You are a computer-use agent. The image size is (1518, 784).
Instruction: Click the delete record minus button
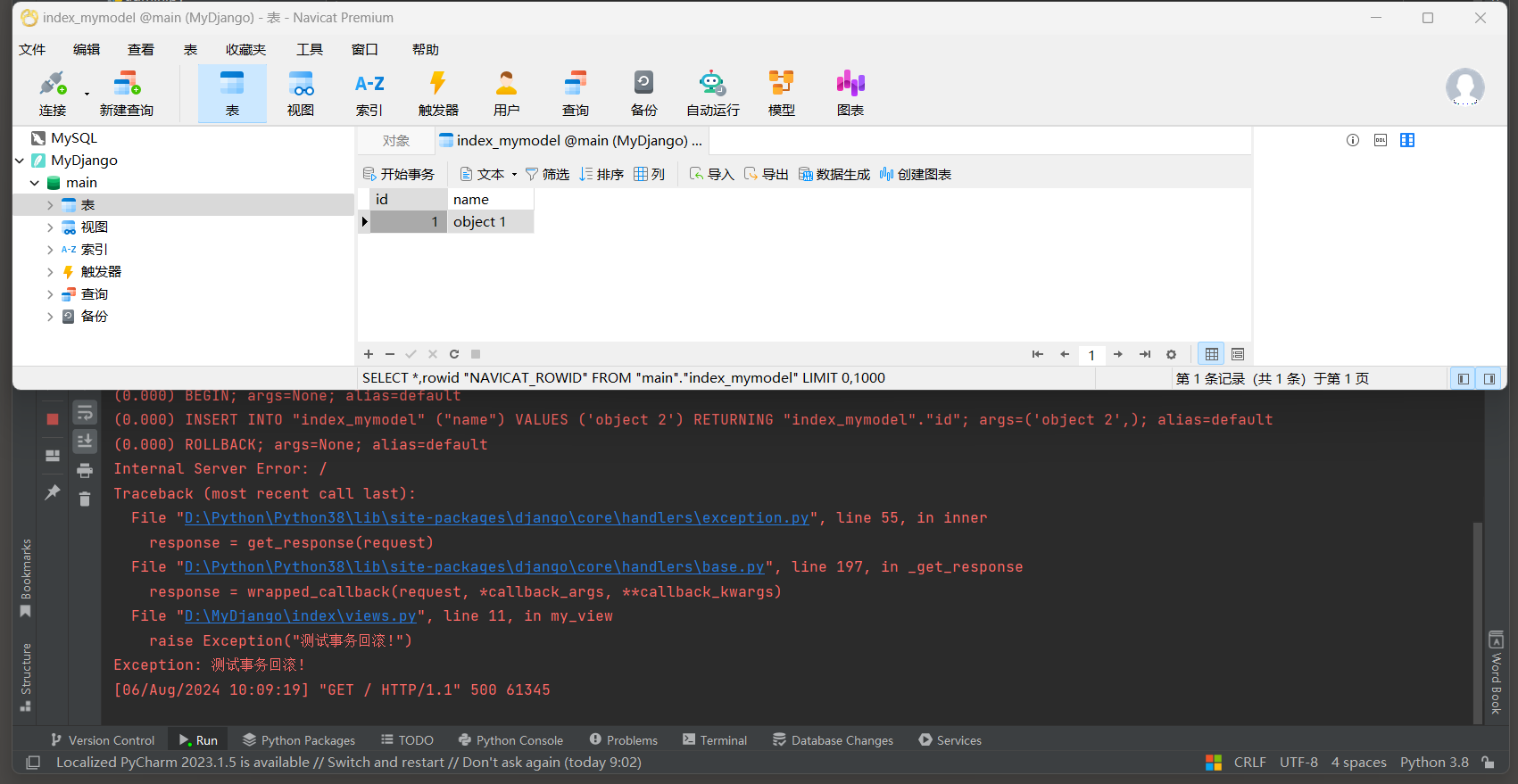click(x=390, y=354)
